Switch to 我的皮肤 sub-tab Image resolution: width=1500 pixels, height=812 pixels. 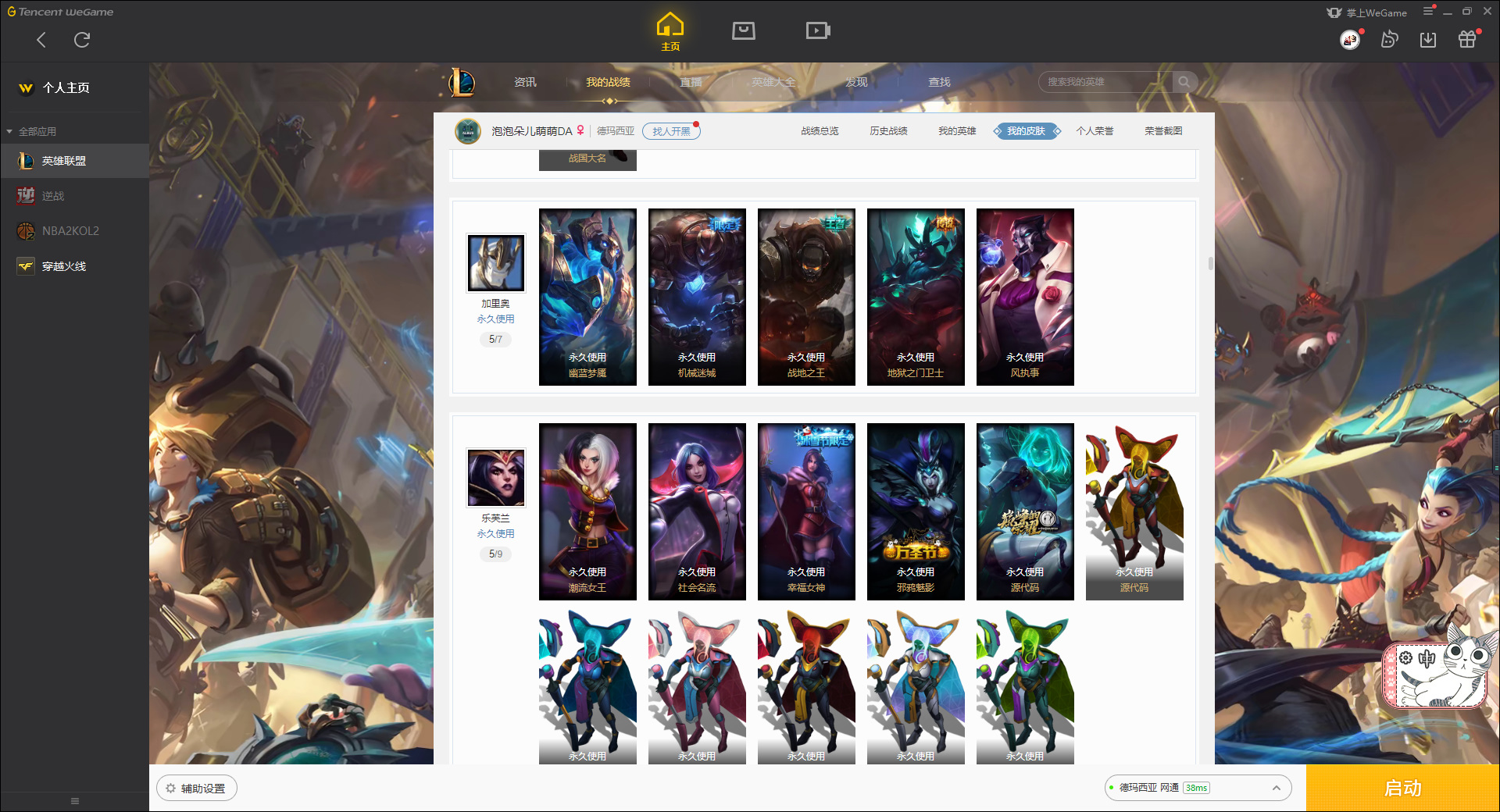pyautogui.click(x=1026, y=131)
